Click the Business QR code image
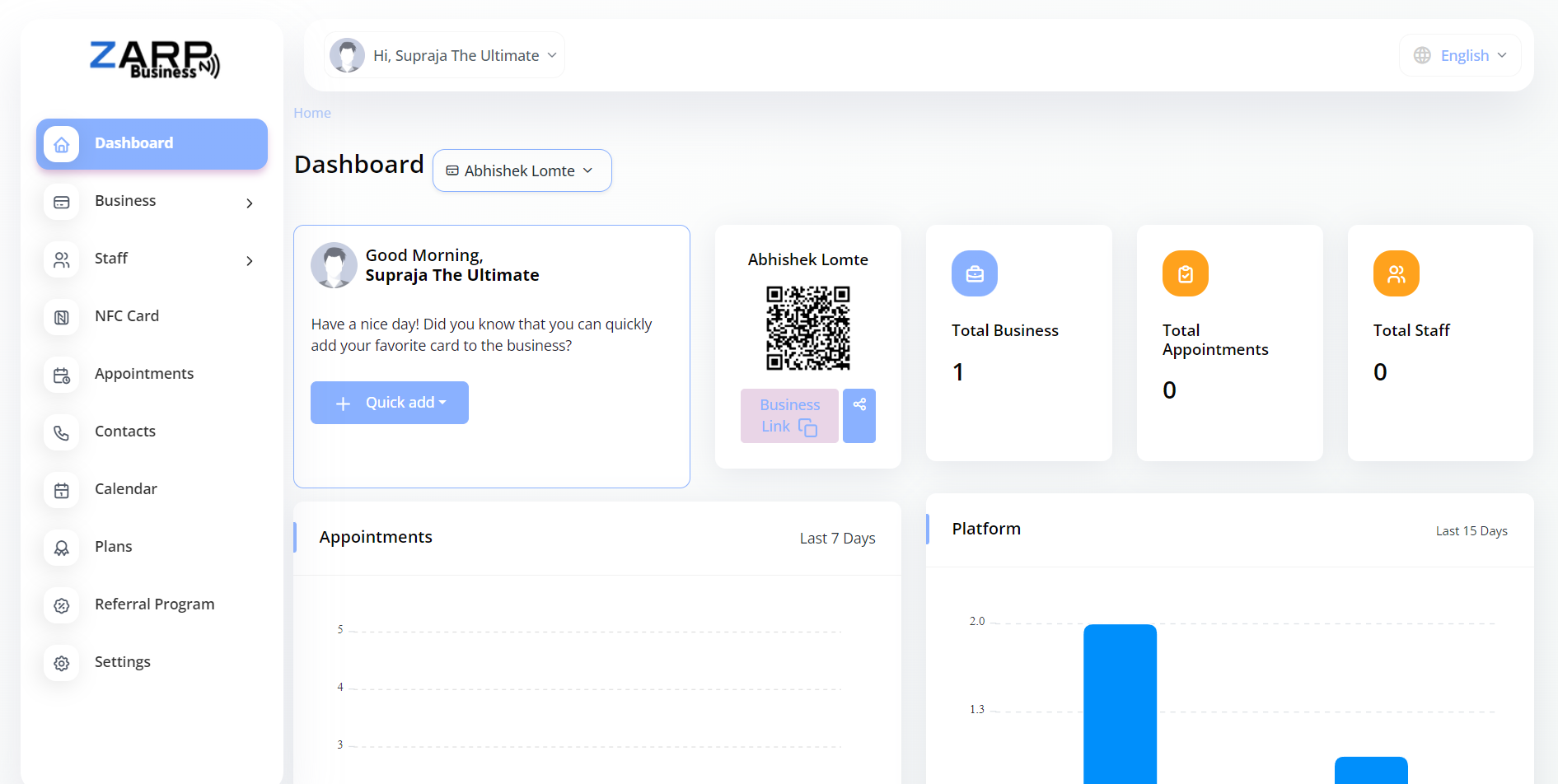Viewport: 1558px width, 784px height. (x=808, y=328)
